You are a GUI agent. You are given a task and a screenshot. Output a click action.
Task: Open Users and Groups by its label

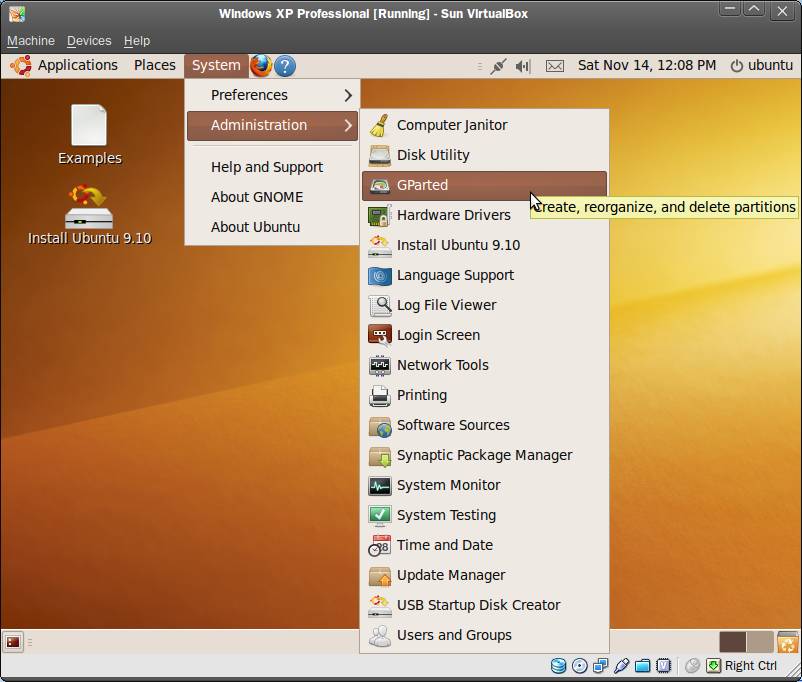point(454,635)
